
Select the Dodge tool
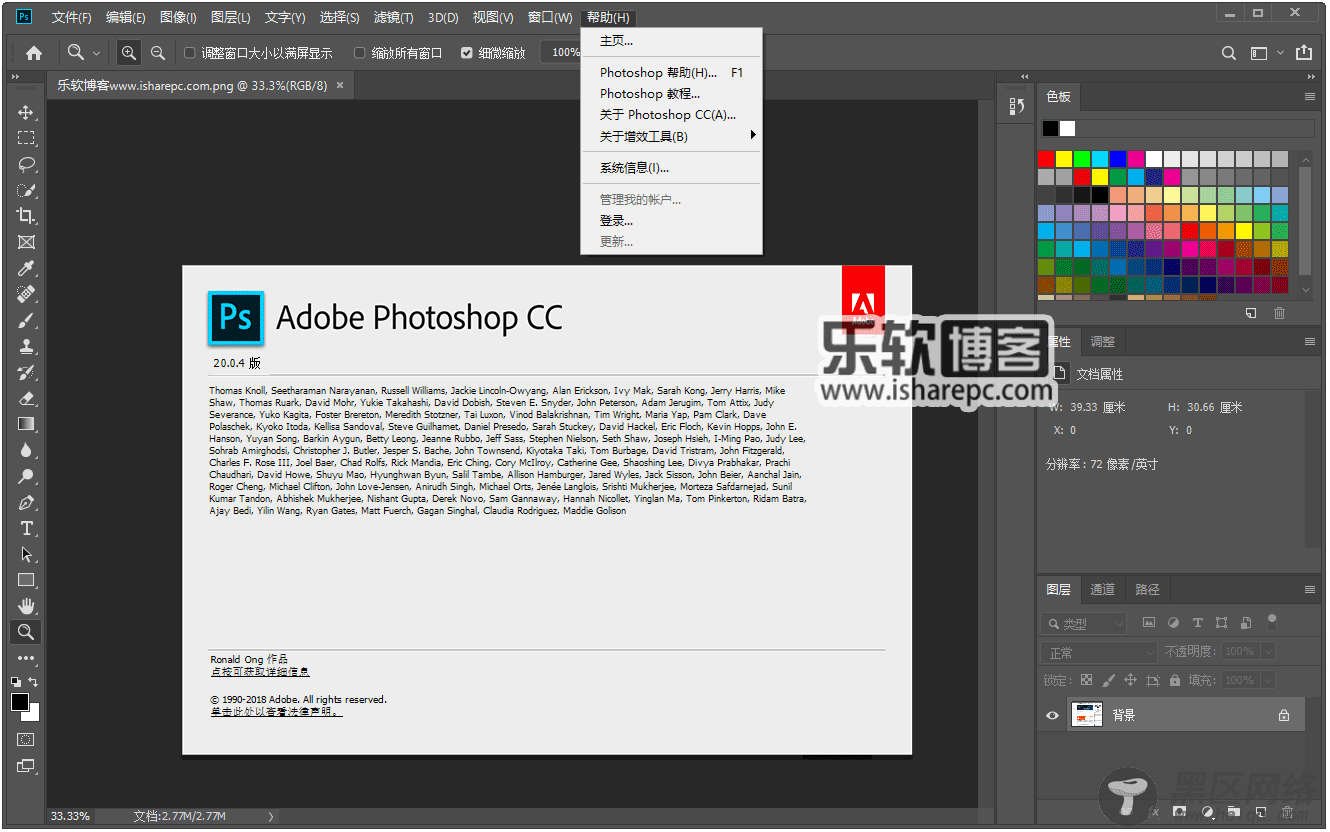(26, 476)
